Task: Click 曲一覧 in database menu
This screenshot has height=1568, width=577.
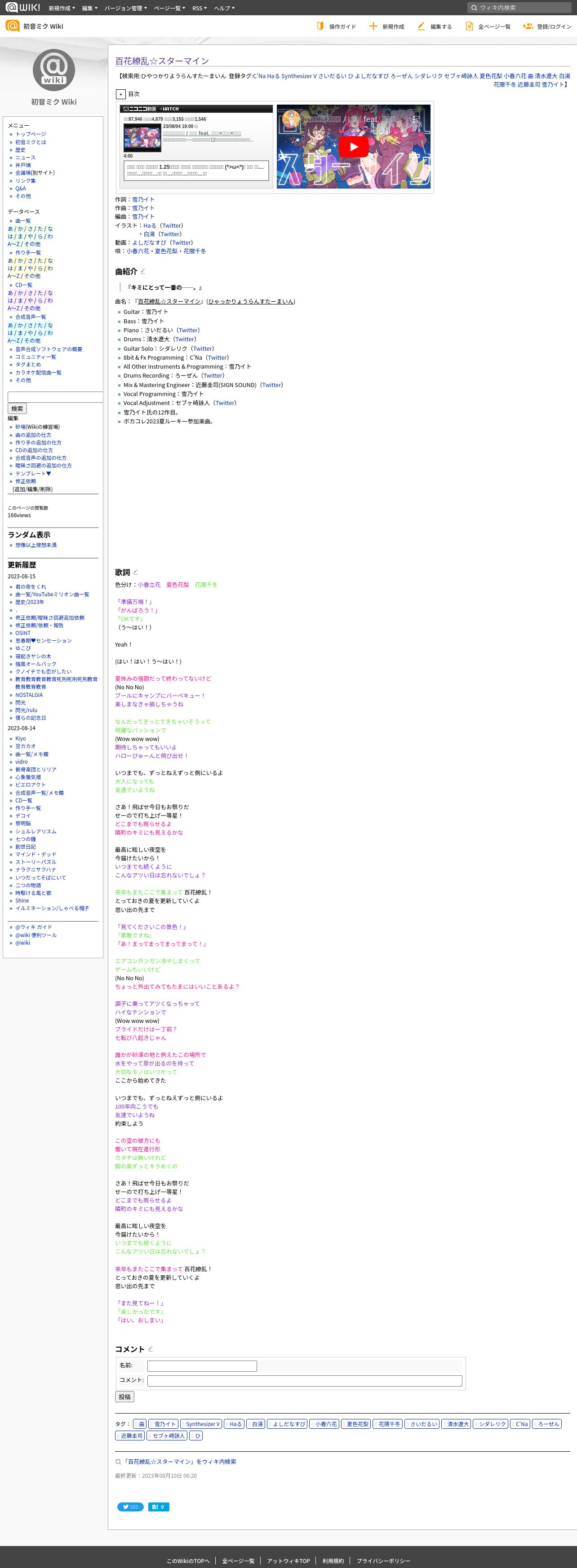Action: [x=23, y=221]
